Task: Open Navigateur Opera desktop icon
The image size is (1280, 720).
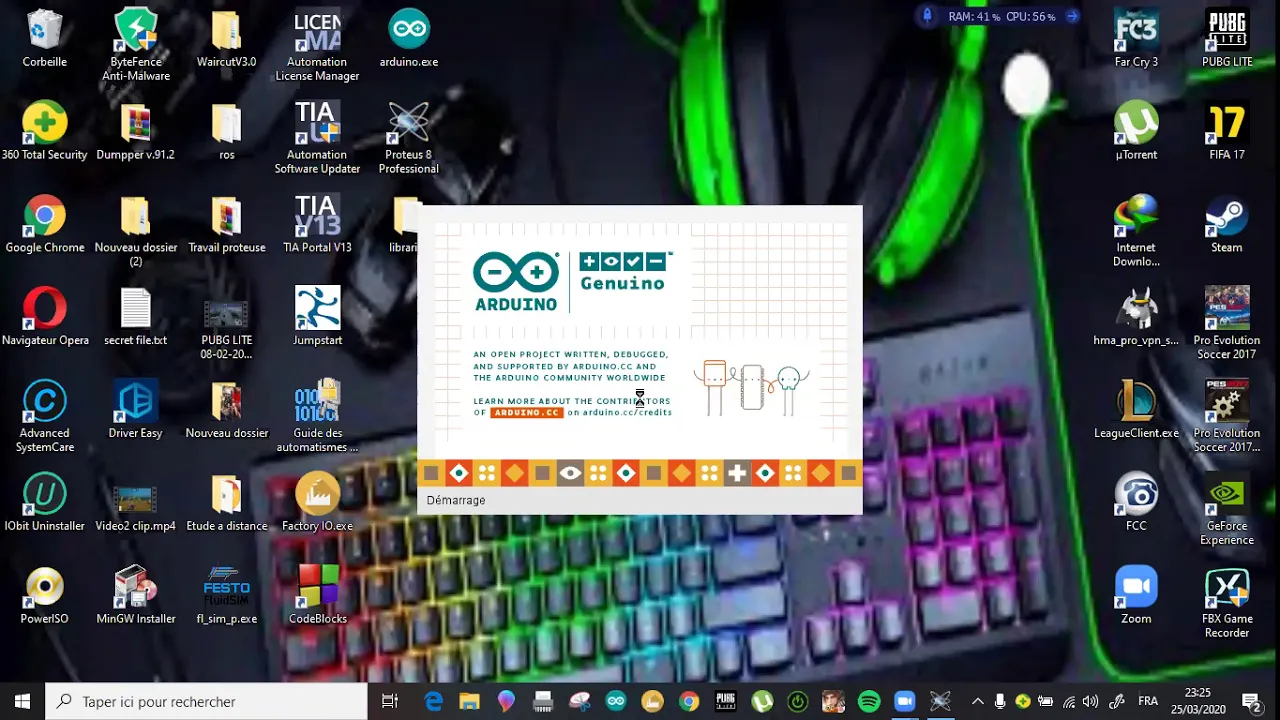Action: (x=45, y=317)
